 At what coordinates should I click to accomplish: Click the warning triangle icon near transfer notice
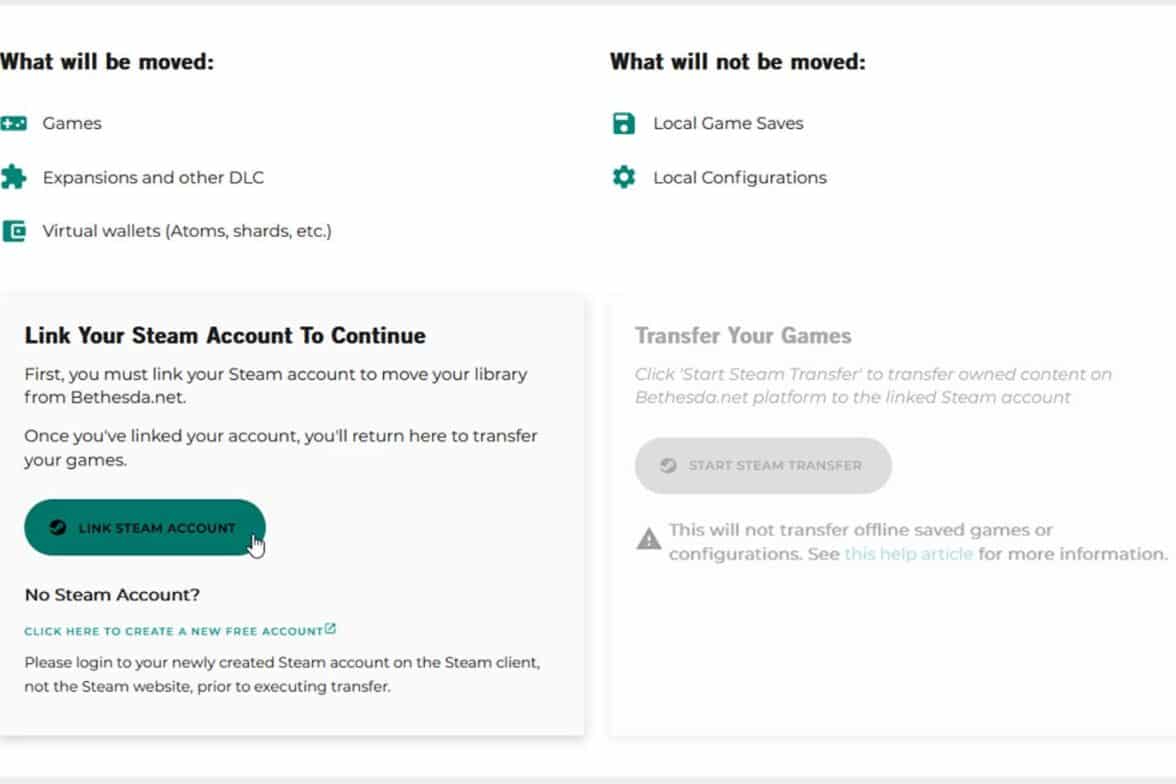[x=649, y=540]
